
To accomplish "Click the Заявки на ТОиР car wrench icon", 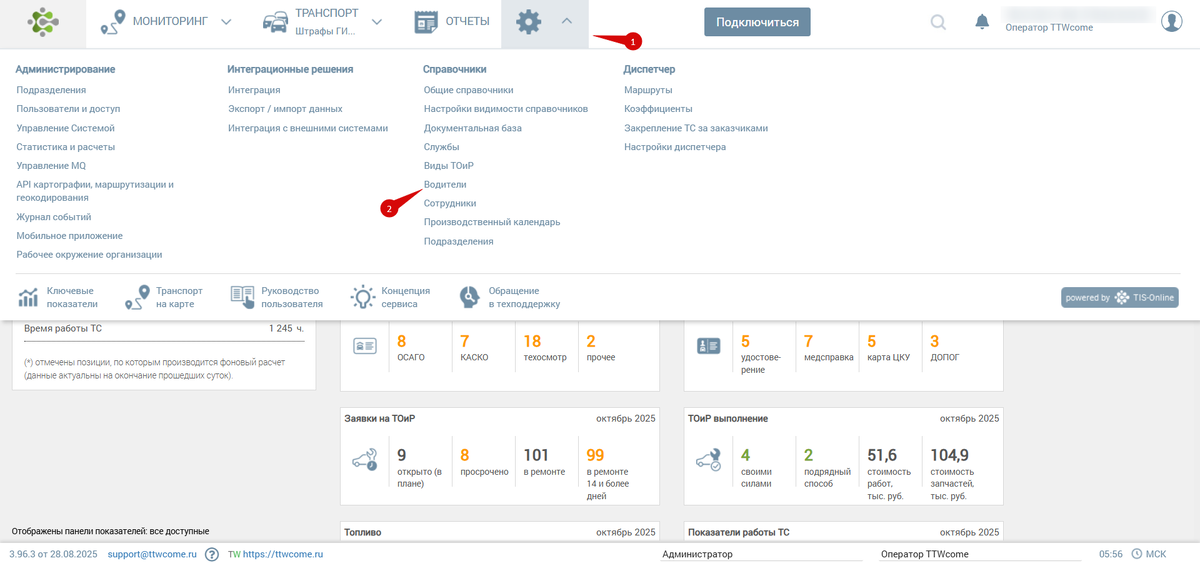I will pos(364,460).
